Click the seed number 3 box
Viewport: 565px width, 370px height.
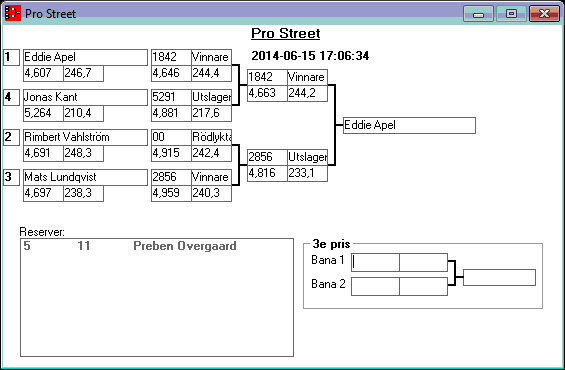(x=12, y=177)
